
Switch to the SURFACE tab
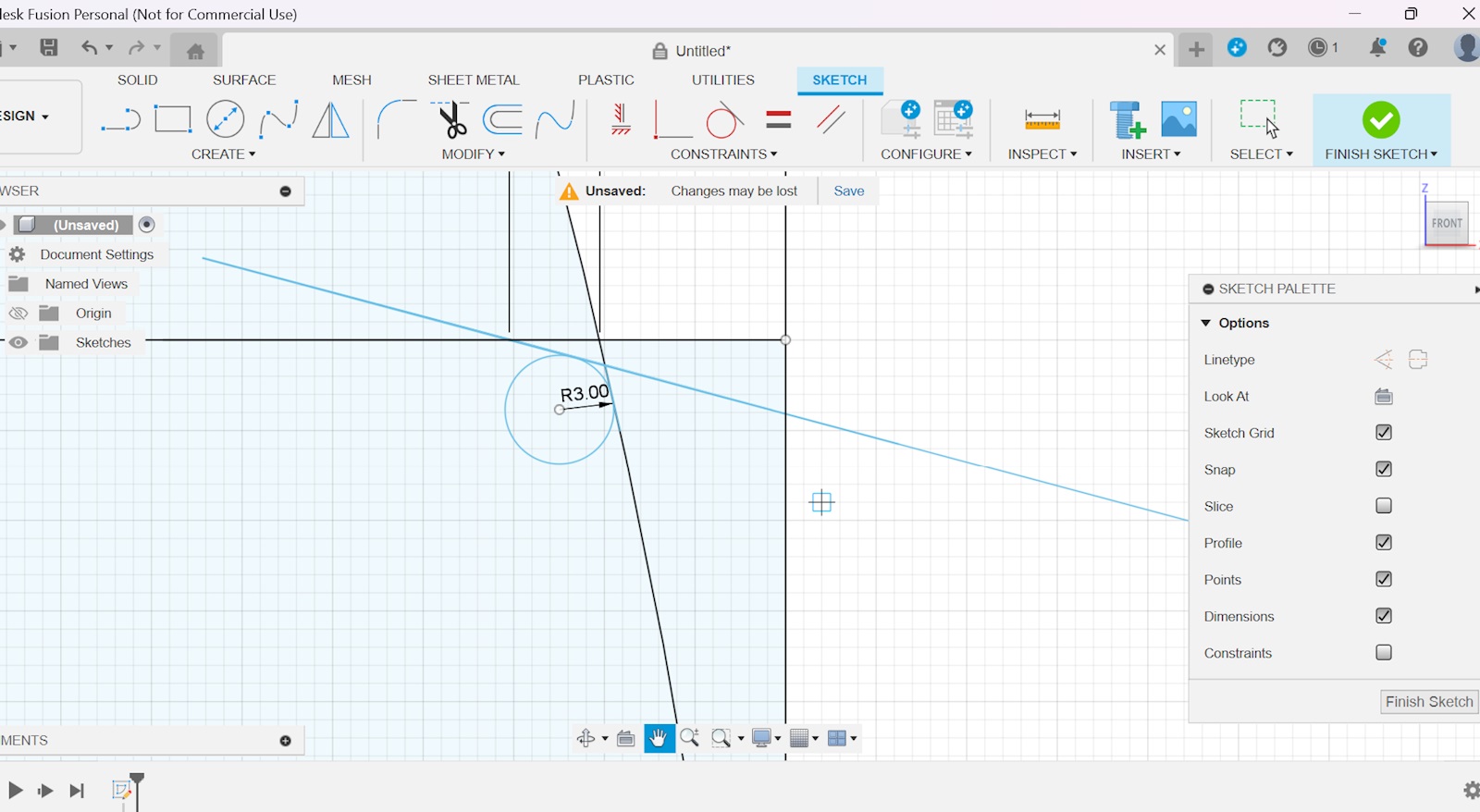point(244,80)
